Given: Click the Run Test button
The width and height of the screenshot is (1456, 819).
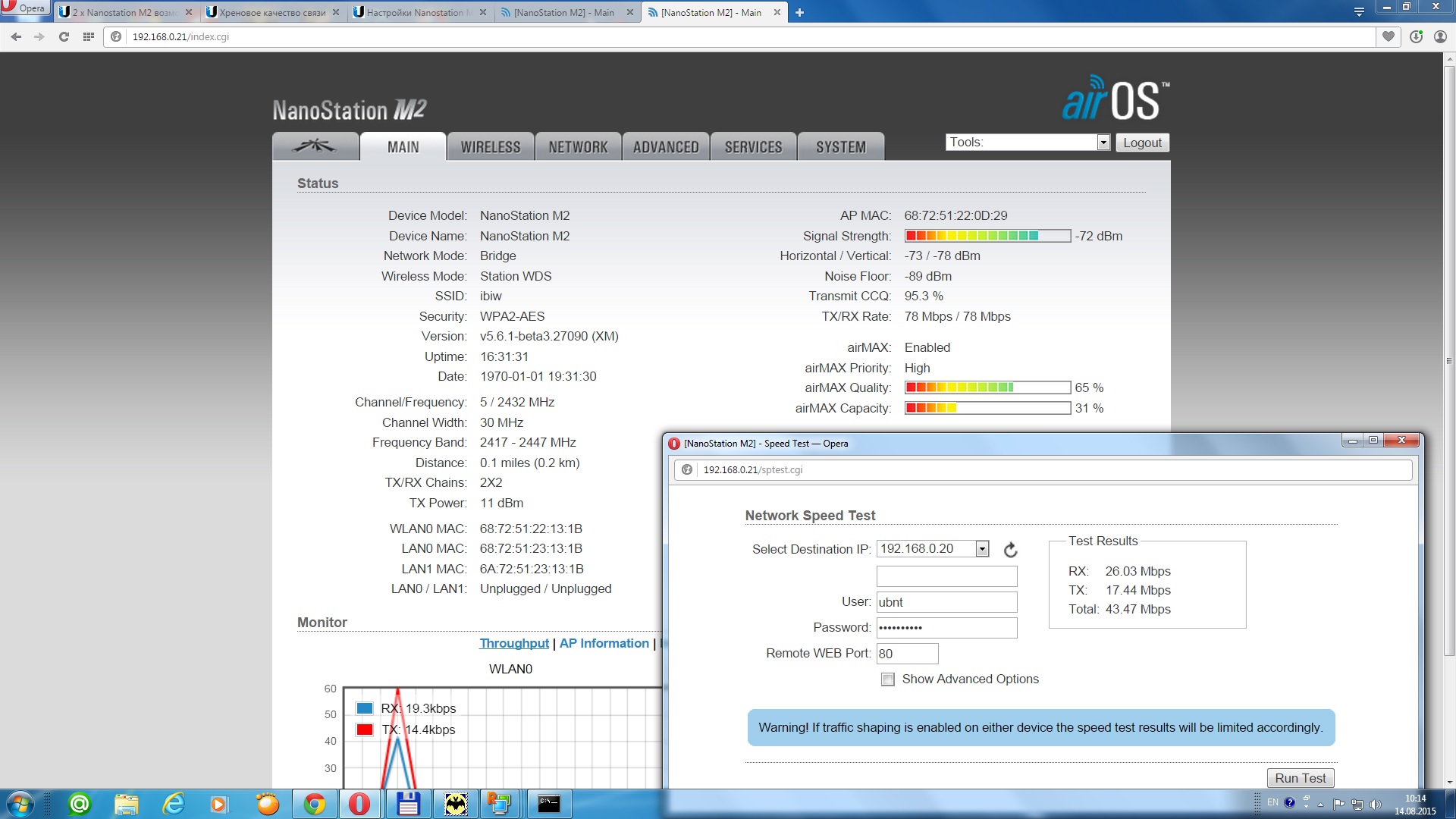Looking at the screenshot, I should (x=1300, y=778).
